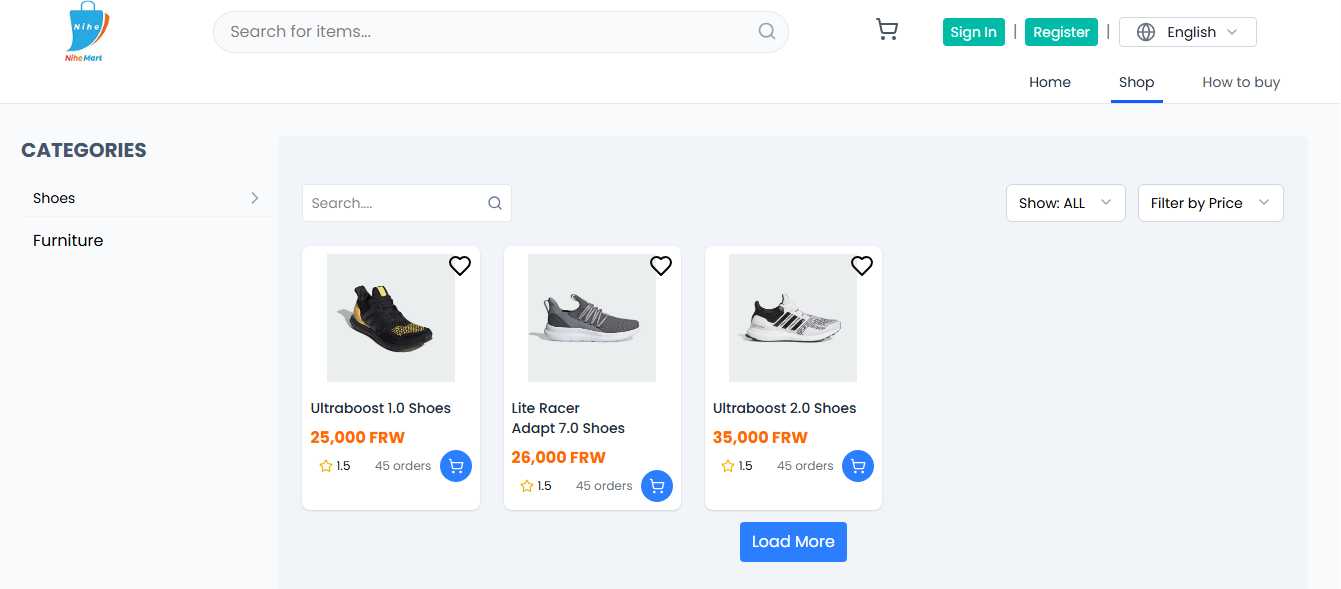Click the Register button
This screenshot has height=589, width=1341.
tap(1061, 31)
